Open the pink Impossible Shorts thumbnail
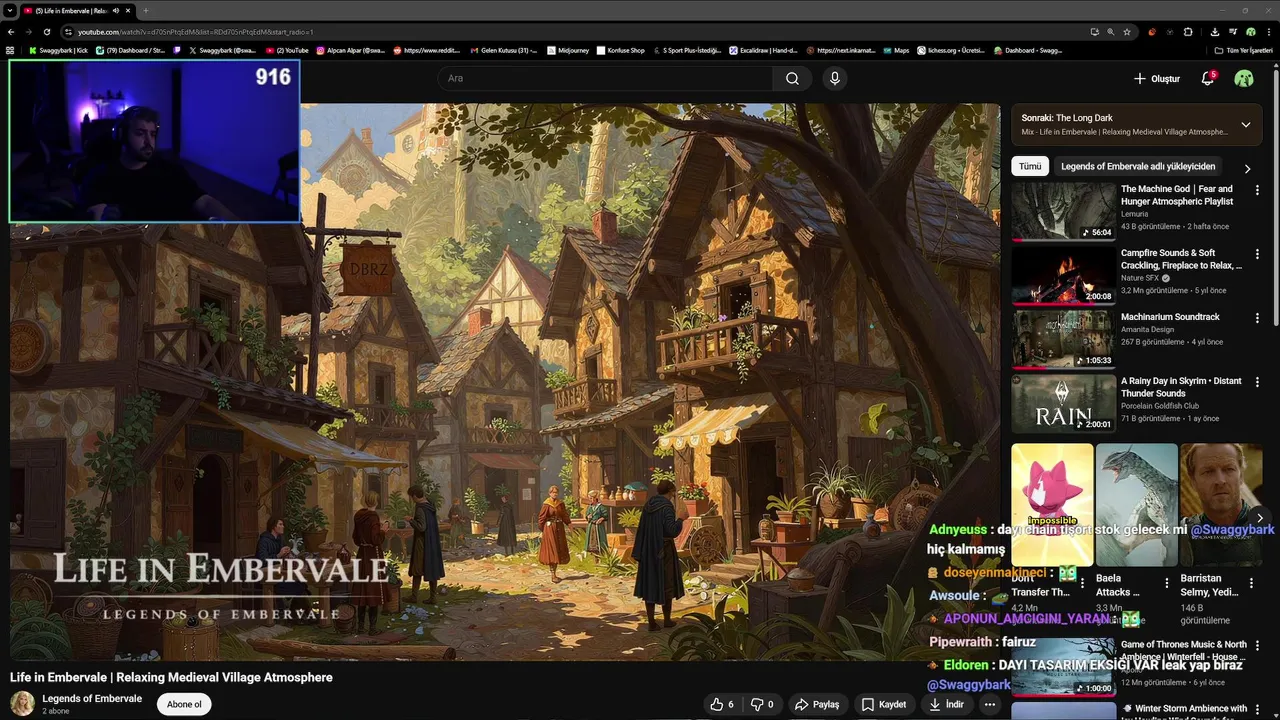Screen dimensions: 1280x720 coord(1052,505)
